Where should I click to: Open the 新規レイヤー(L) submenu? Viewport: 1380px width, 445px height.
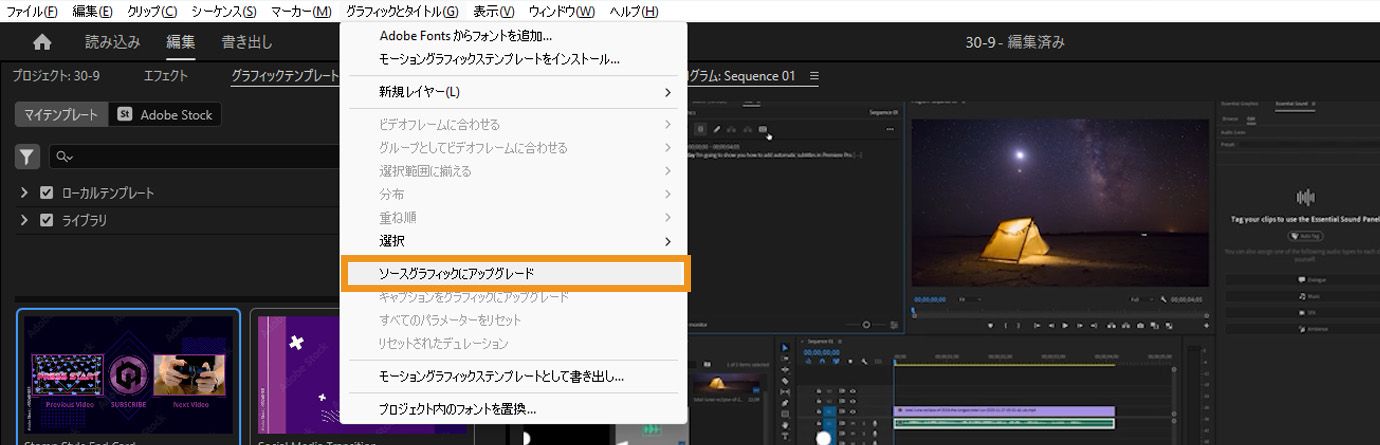pyautogui.click(x=513, y=92)
